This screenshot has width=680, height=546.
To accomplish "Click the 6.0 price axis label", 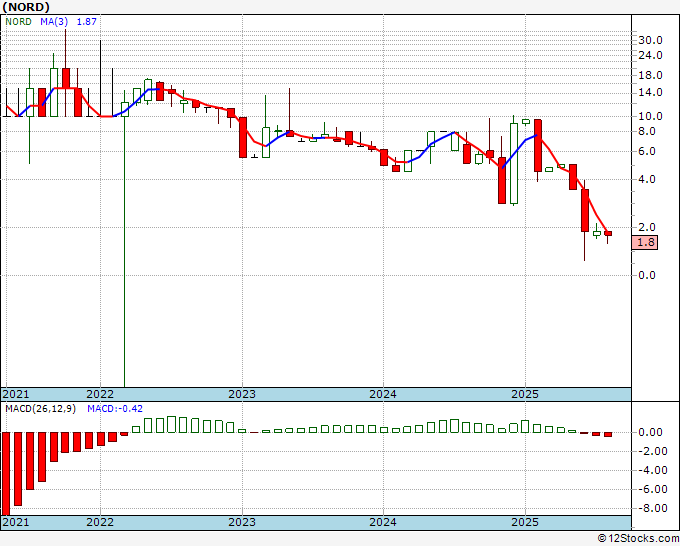I will [x=647, y=151].
